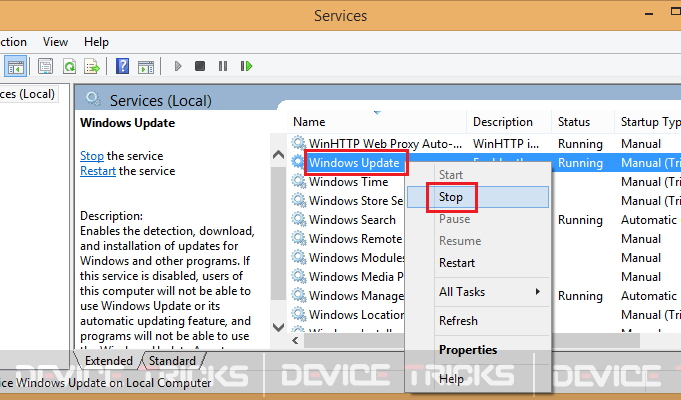Choose Properties in the context menu
Screen dimensions: 681x400
pos(478,350)
